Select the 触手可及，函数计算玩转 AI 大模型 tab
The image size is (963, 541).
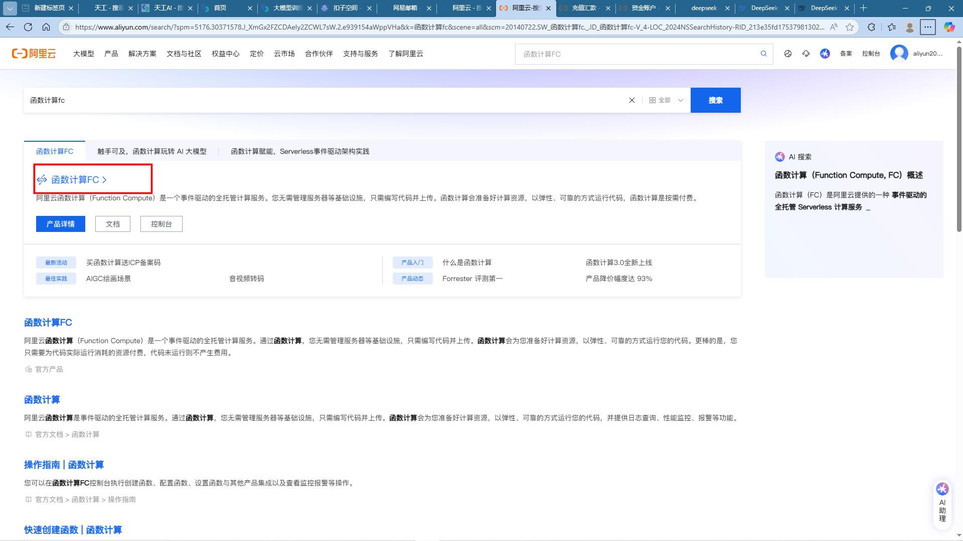(x=152, y=151)
